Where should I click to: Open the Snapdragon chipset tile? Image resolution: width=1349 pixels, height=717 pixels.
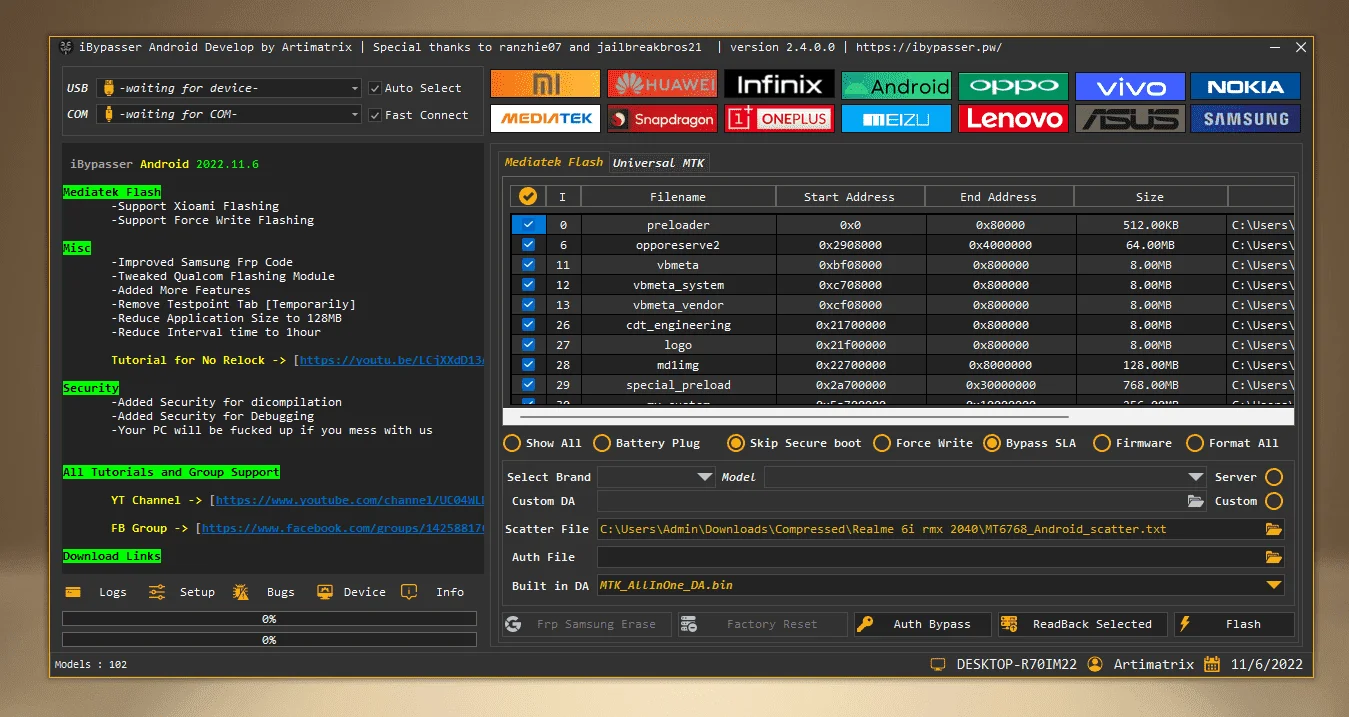point(662,118)
